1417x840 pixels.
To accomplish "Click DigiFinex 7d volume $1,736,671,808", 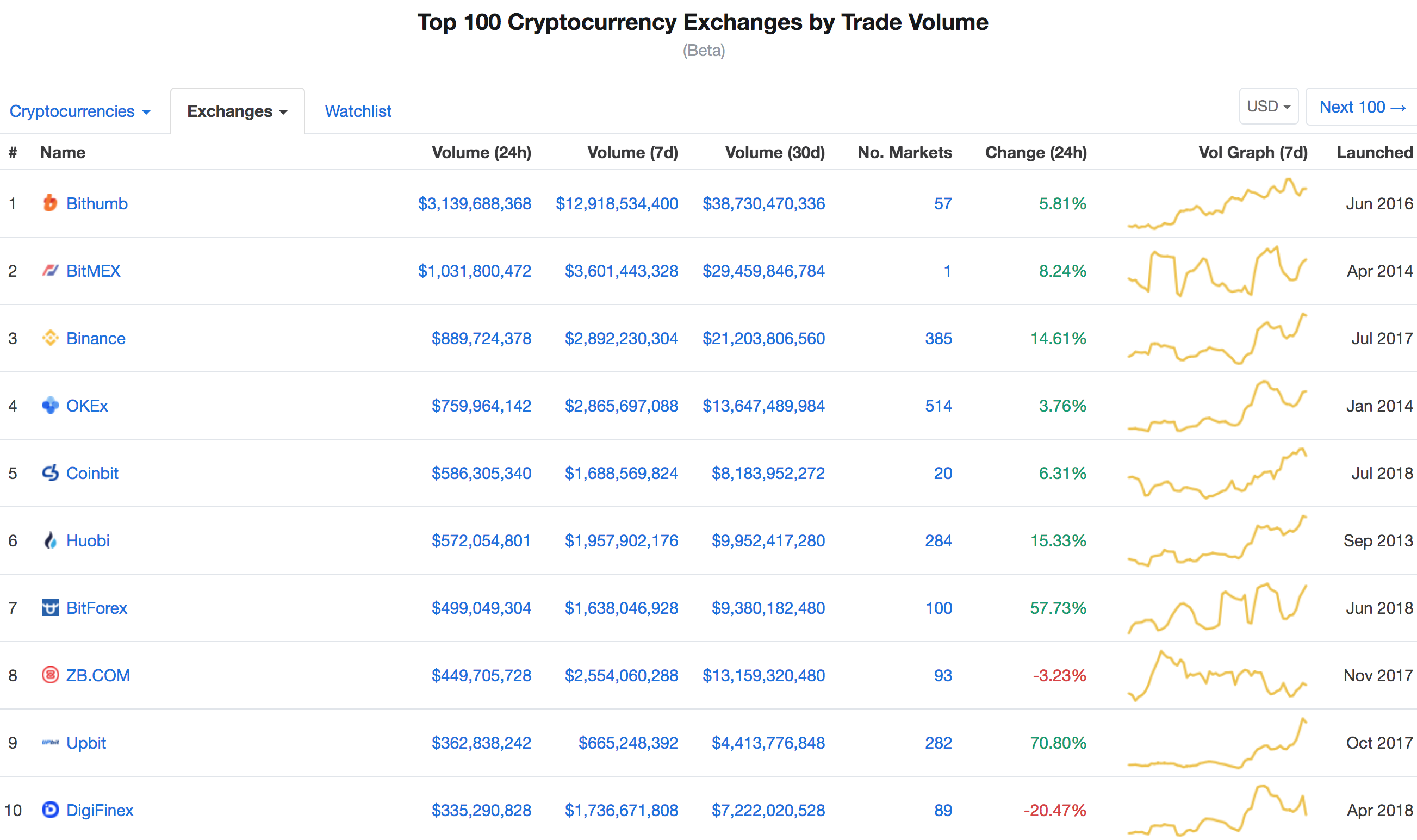I will coord(621,810).
